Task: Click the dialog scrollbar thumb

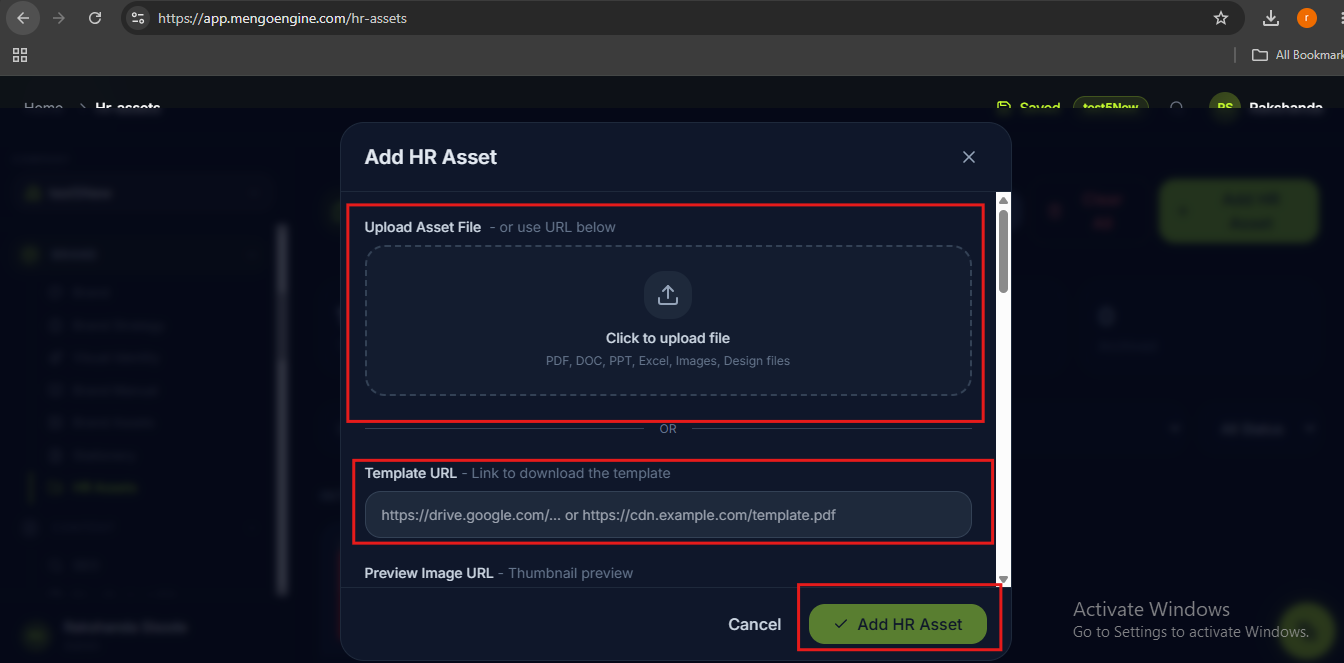Action: [1003, 251]
